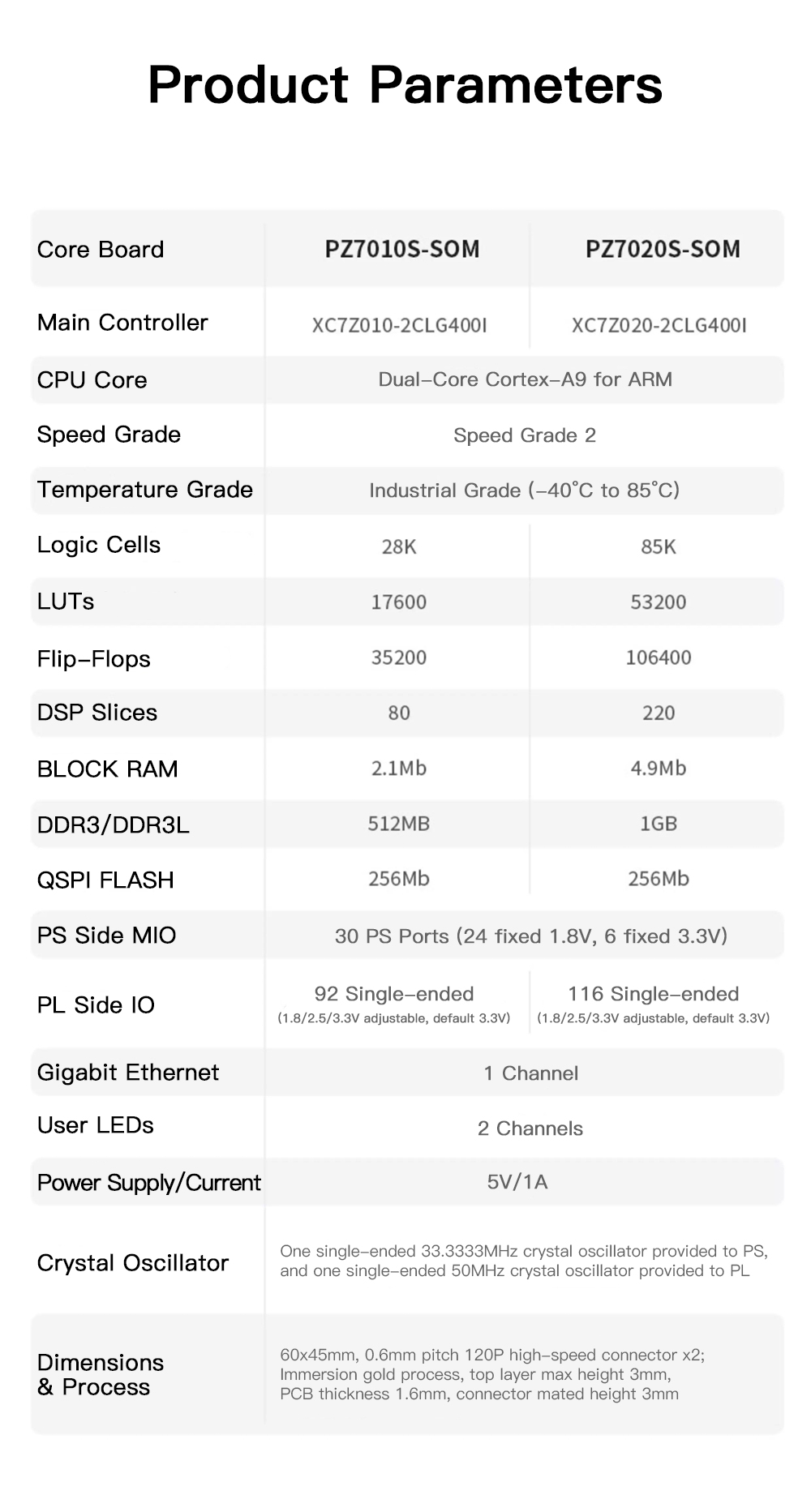Click the DSP Slices row label

(97, 713)
